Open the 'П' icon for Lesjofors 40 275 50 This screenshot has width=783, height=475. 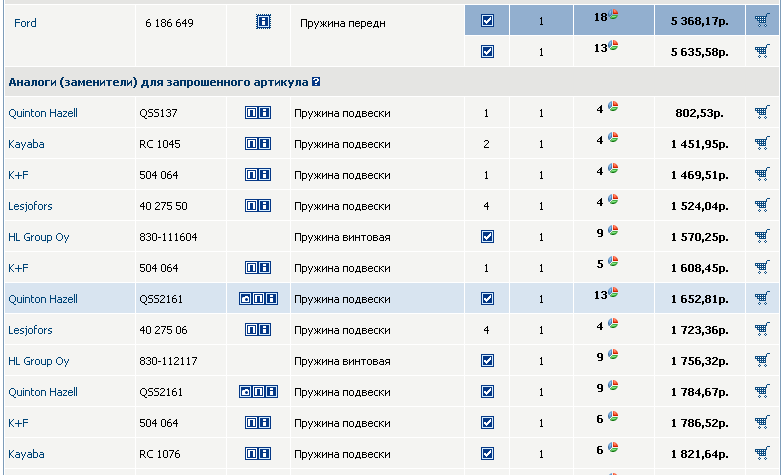click(x=252, y=206)
